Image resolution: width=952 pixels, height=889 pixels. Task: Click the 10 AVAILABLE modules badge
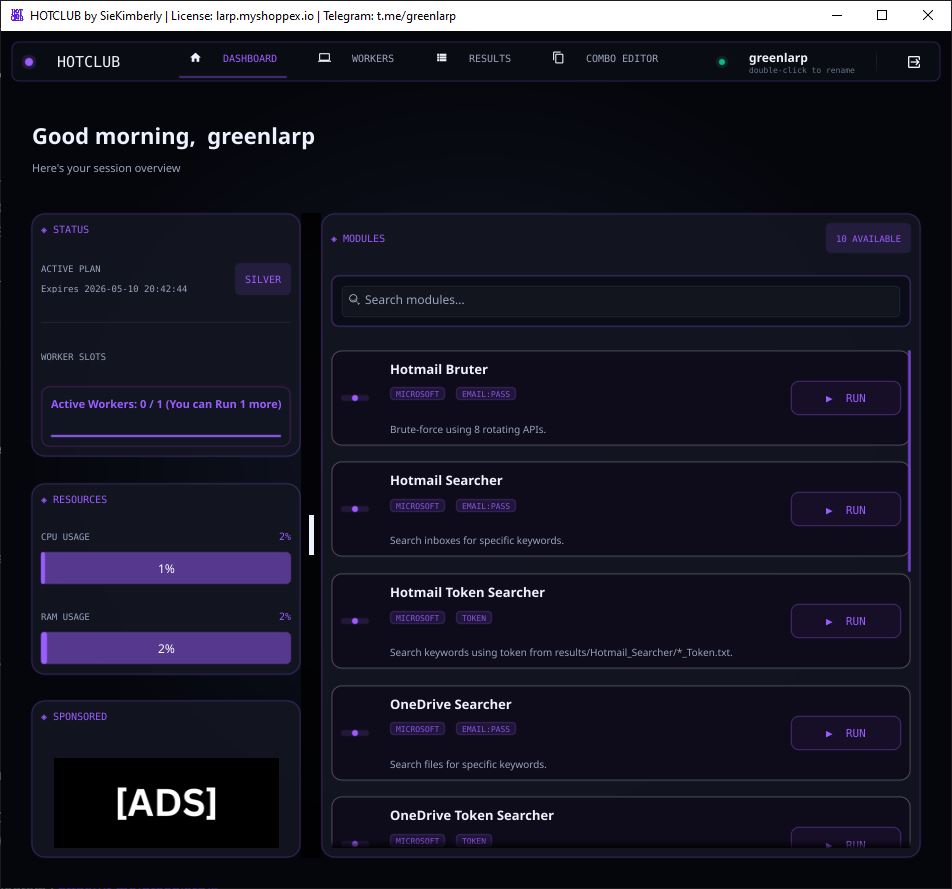click(x=868, y=239)
